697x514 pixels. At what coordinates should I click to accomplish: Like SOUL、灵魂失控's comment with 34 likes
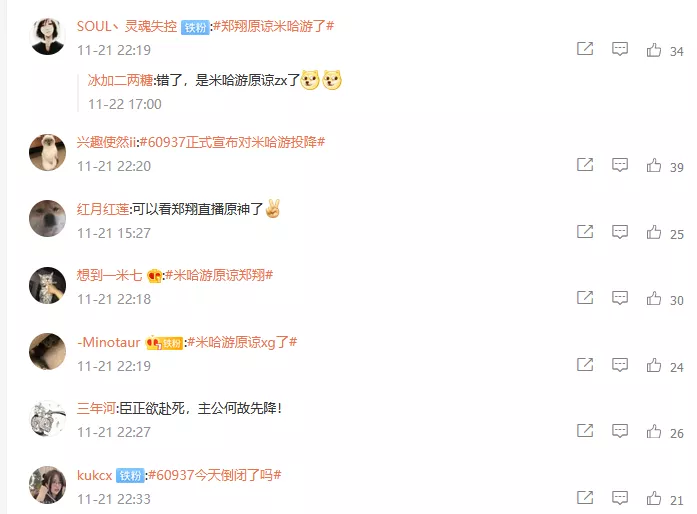click(x=653, y=50)
